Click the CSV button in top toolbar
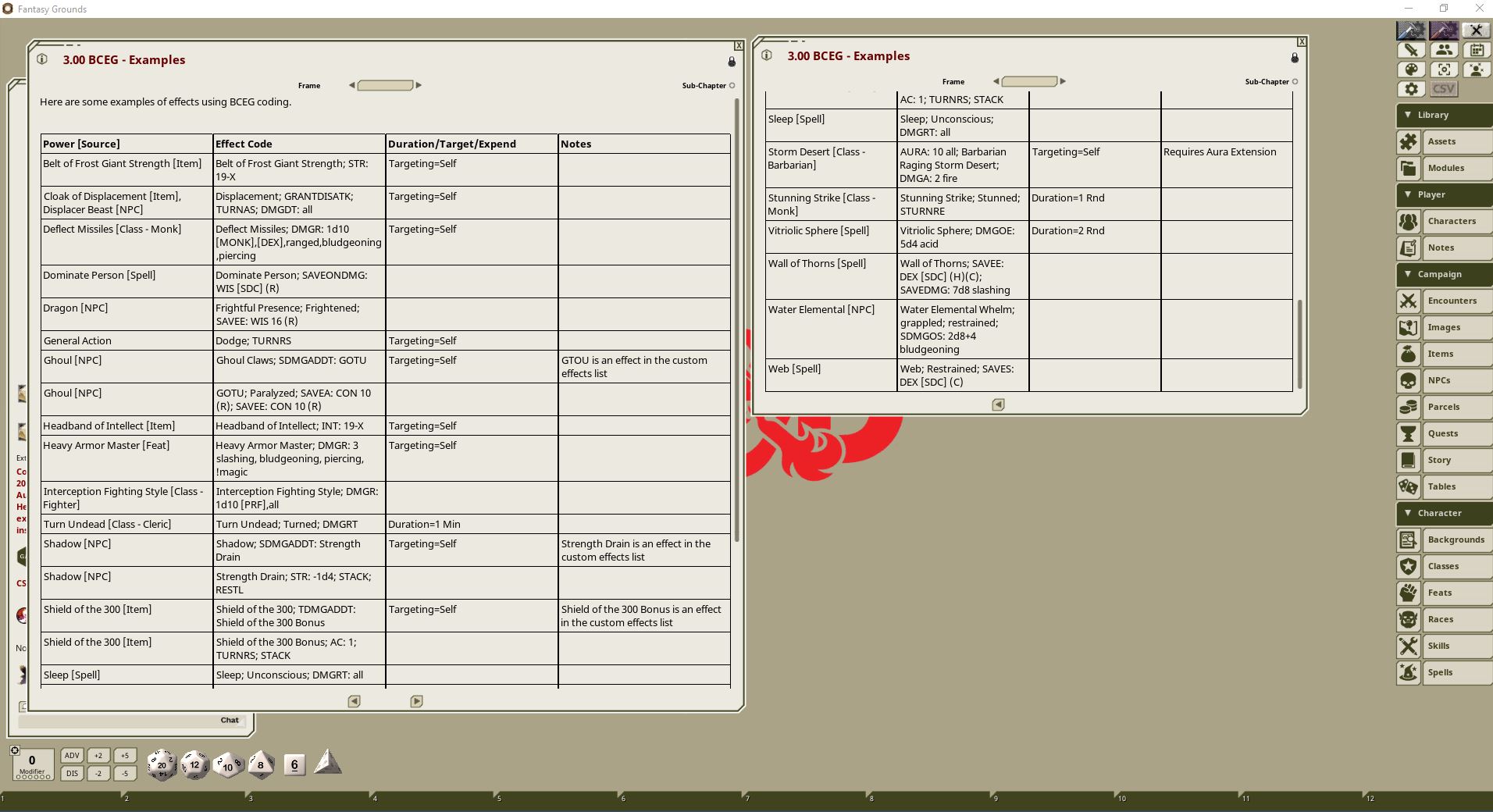This screenshot has height=812, width=1493. (x=1444, y=89)
